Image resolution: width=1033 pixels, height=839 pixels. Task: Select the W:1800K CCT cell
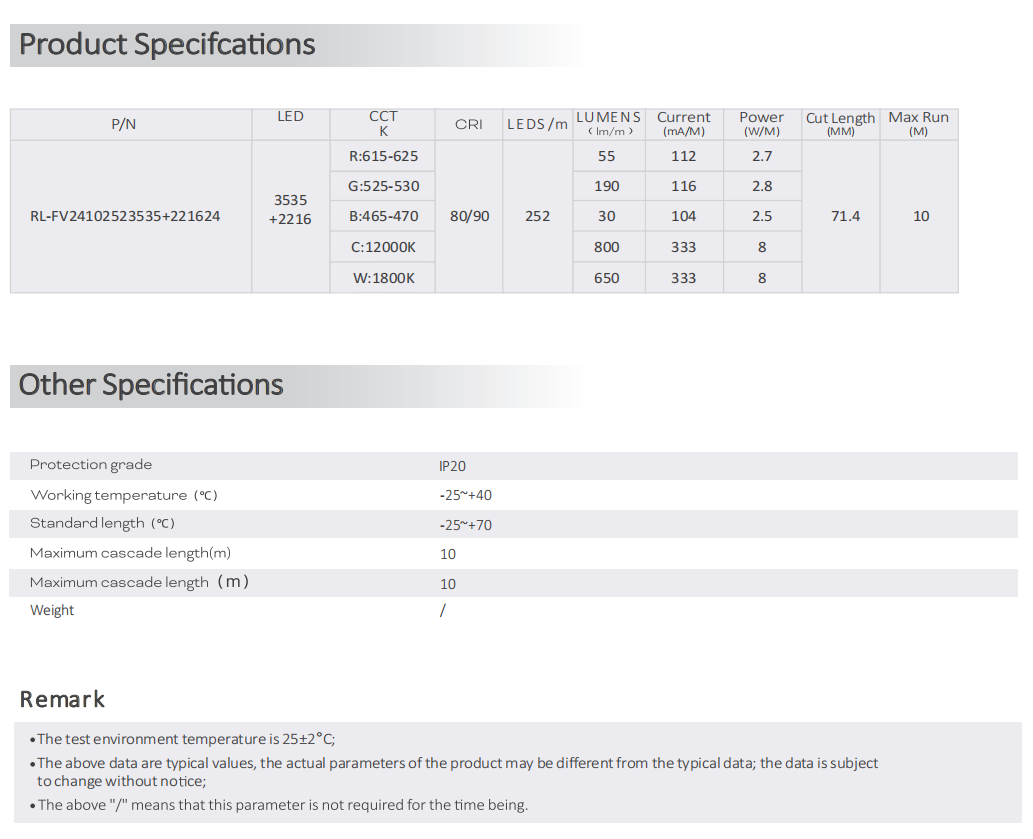(x=384, y=278)
